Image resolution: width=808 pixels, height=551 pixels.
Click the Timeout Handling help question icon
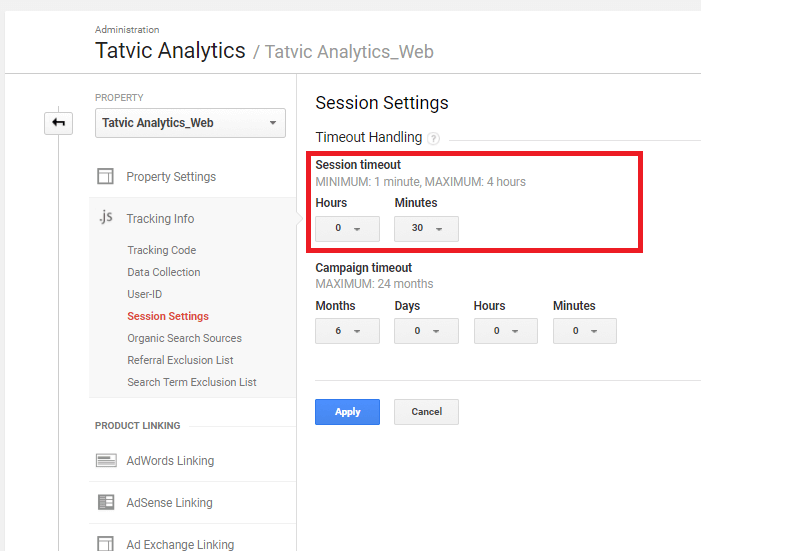point(434,138)
